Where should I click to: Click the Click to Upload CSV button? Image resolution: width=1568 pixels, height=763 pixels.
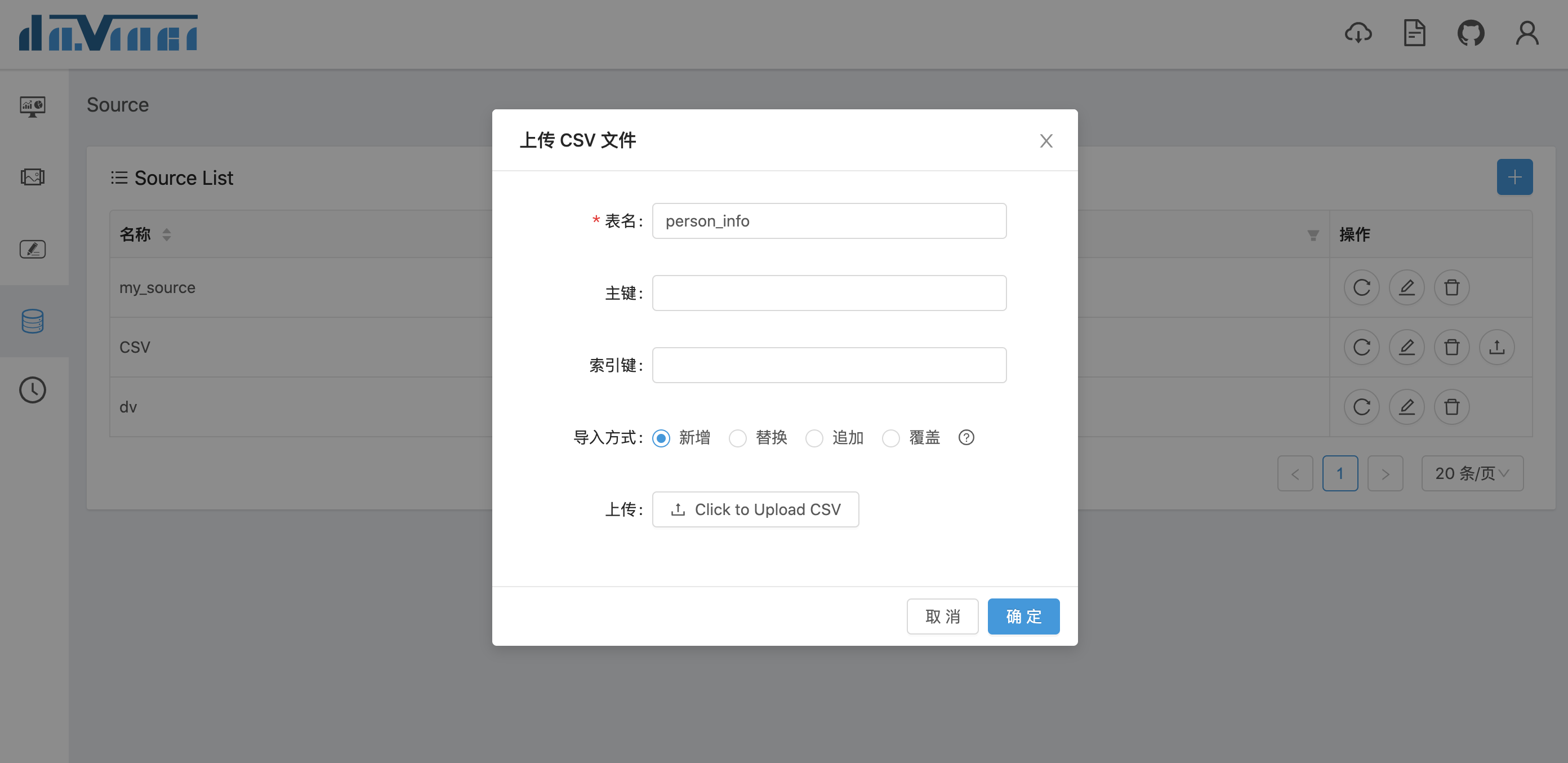[755, 509]
